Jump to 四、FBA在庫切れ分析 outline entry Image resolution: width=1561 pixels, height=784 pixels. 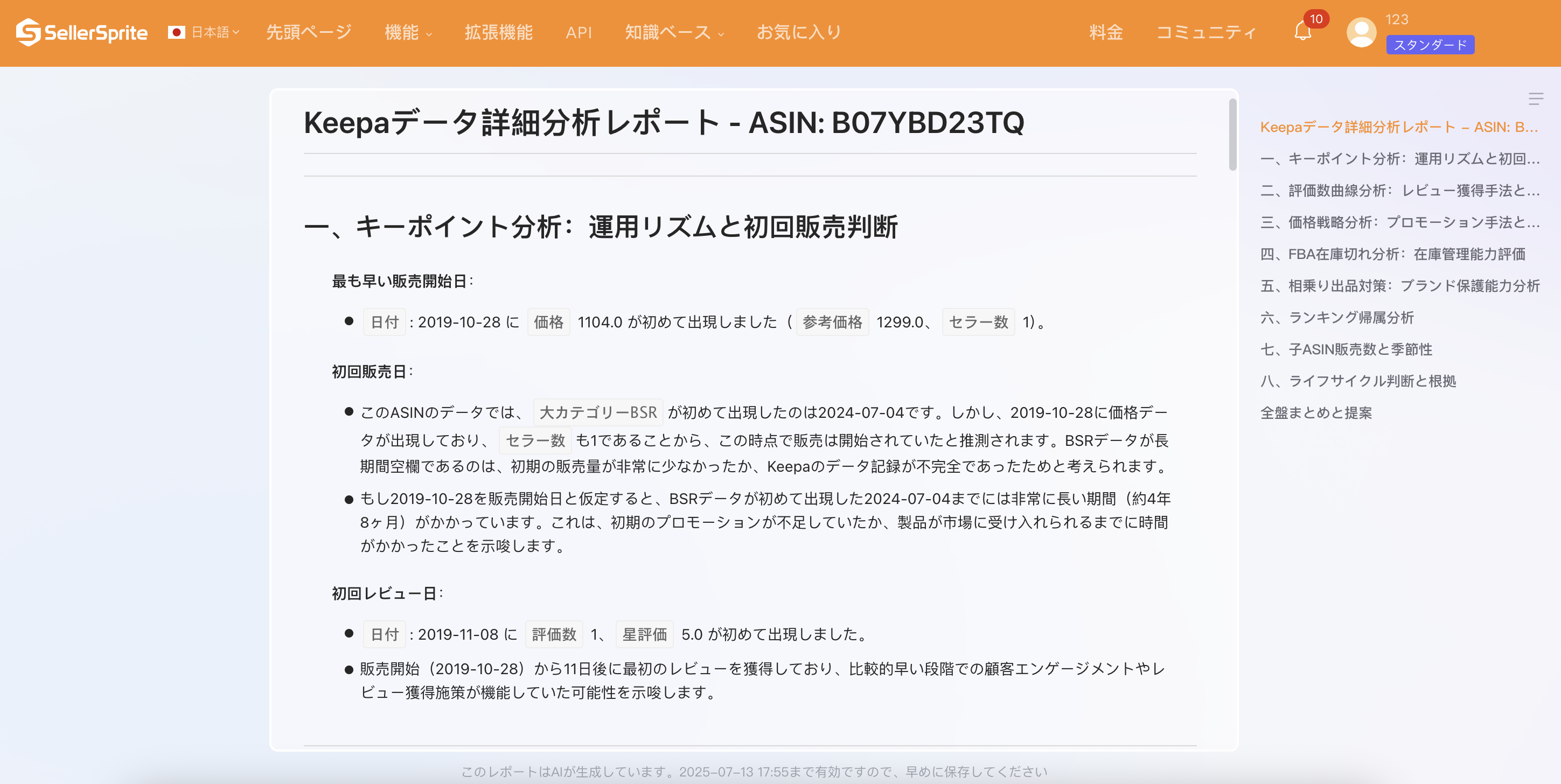tap(1393, 254)
